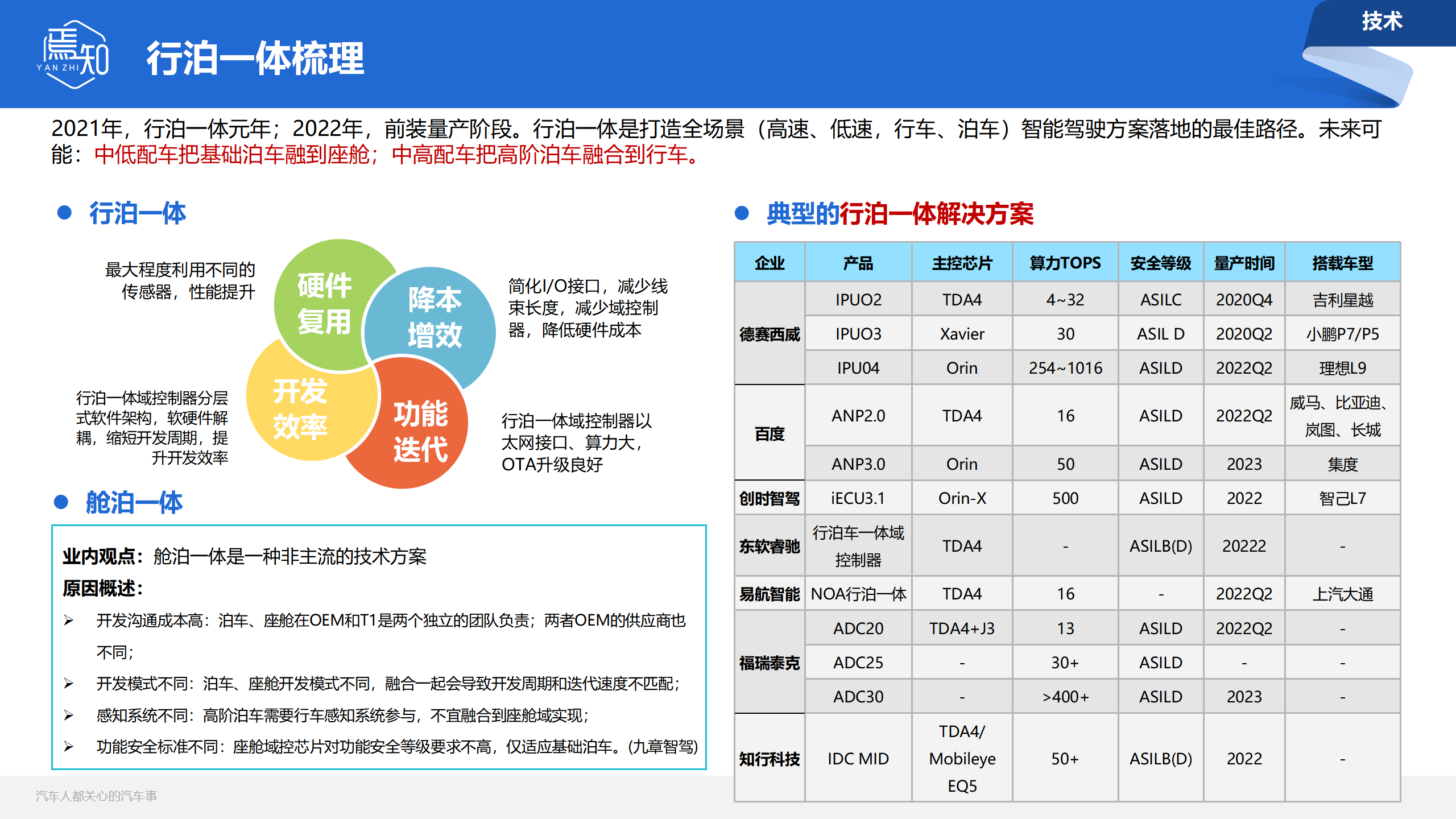
Task: Click the 行泊车一体域控制器 product cell
Action: point(858,546)
